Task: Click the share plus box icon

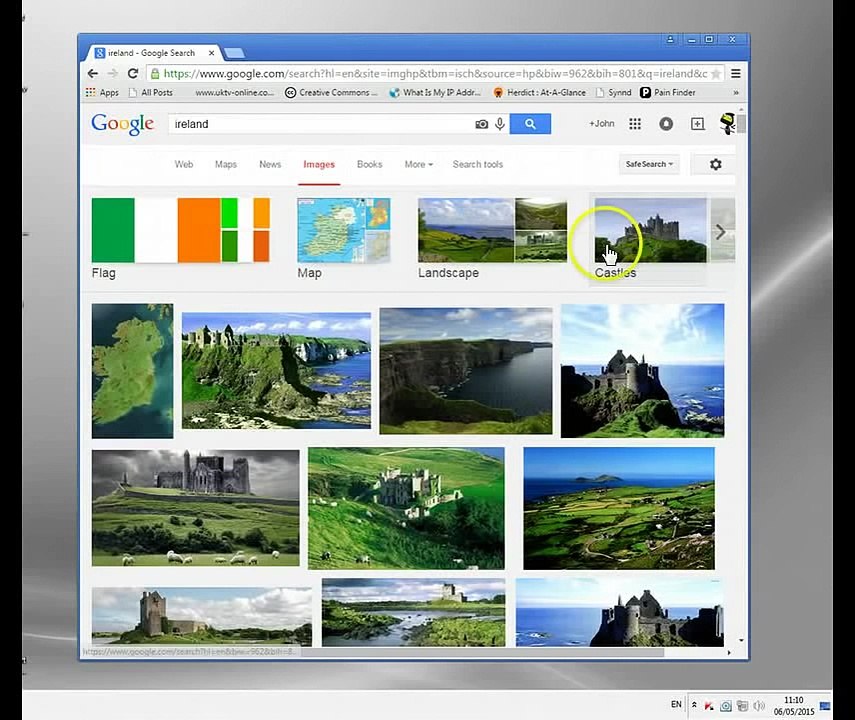Action: coord(697,124)
